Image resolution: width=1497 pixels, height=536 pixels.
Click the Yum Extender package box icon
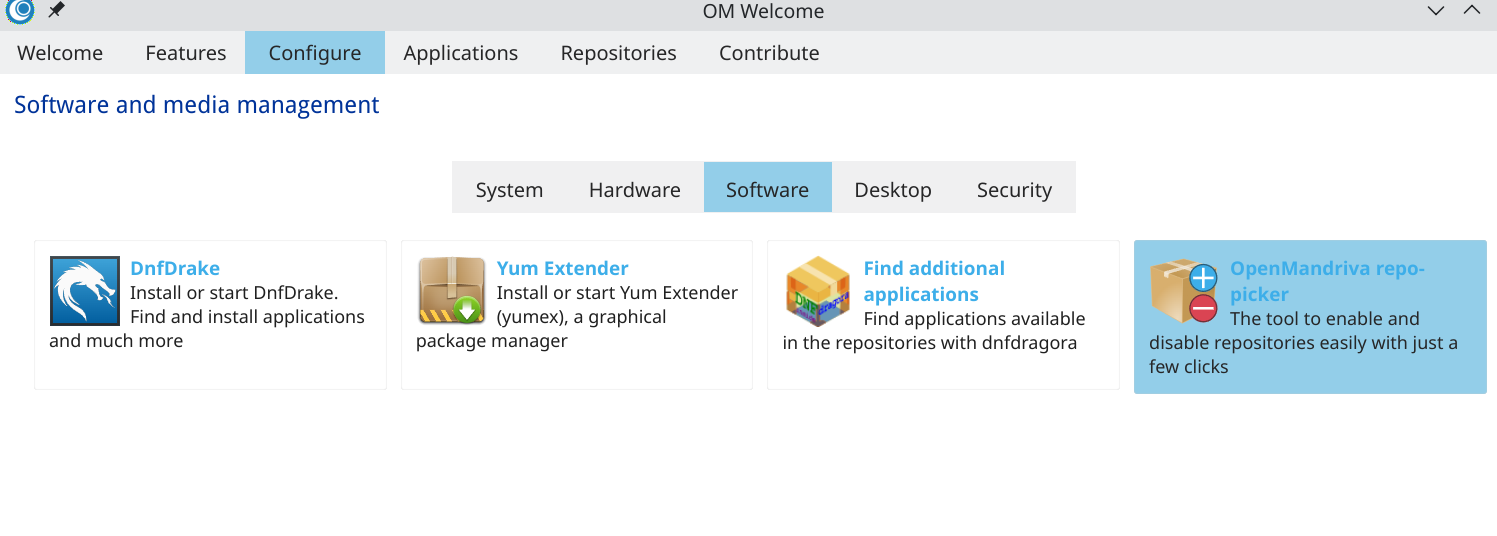pos(451,291)
